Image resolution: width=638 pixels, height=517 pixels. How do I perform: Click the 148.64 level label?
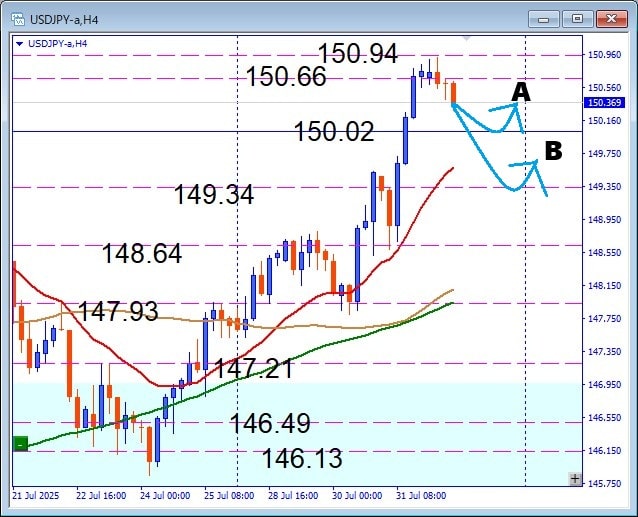point(142,253)
